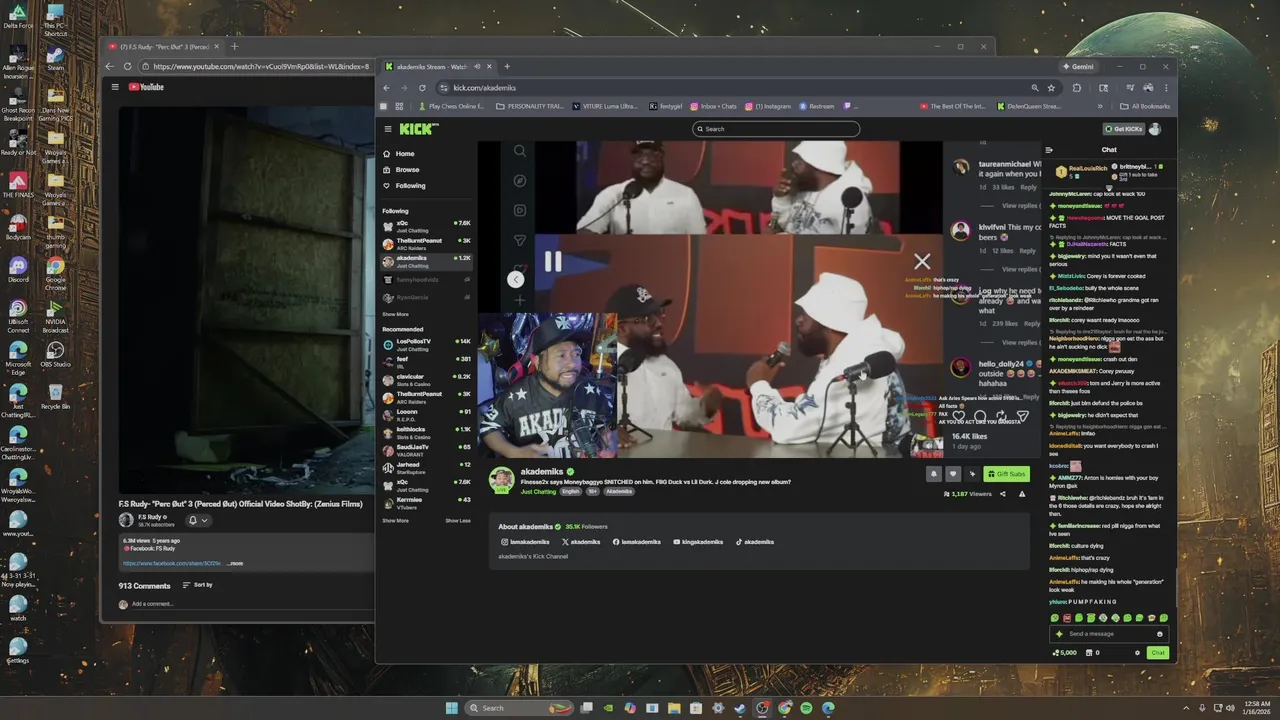Click the green Chat send button
Viewport: 1280px width, 720px height.
[x=1157, y=653]
